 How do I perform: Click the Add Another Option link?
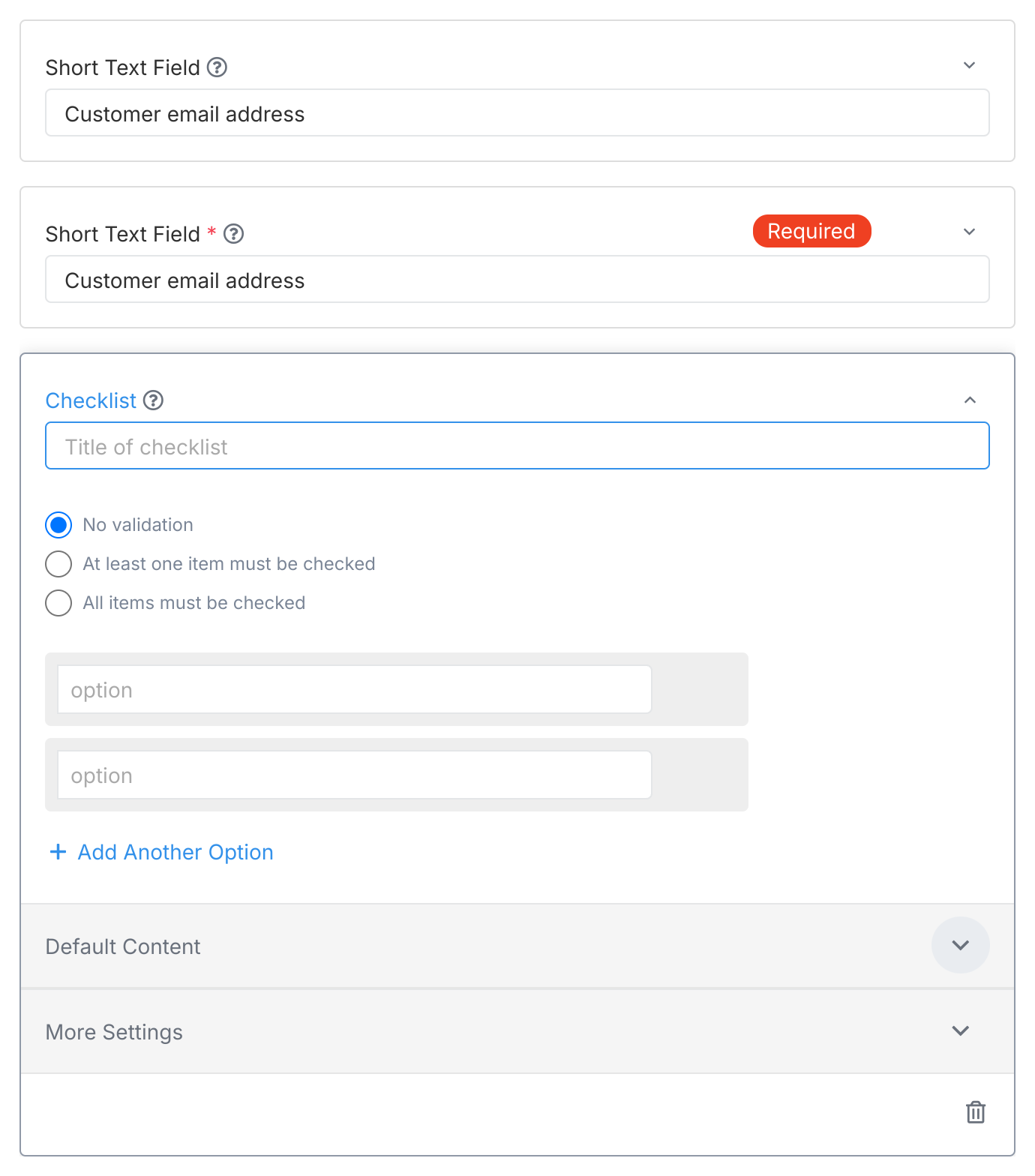(174, 852)
